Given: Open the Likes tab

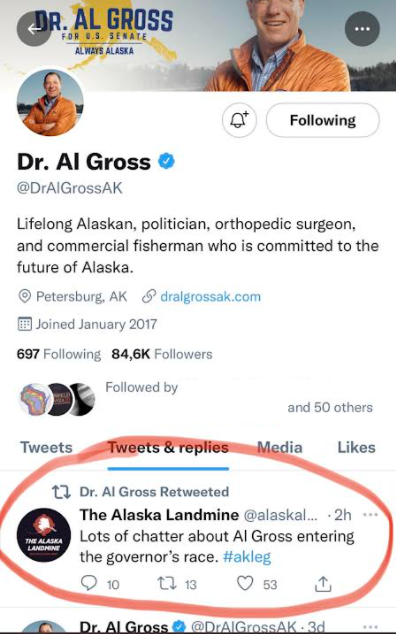Looking at the screenshot, I should click(x=356, y=447).
